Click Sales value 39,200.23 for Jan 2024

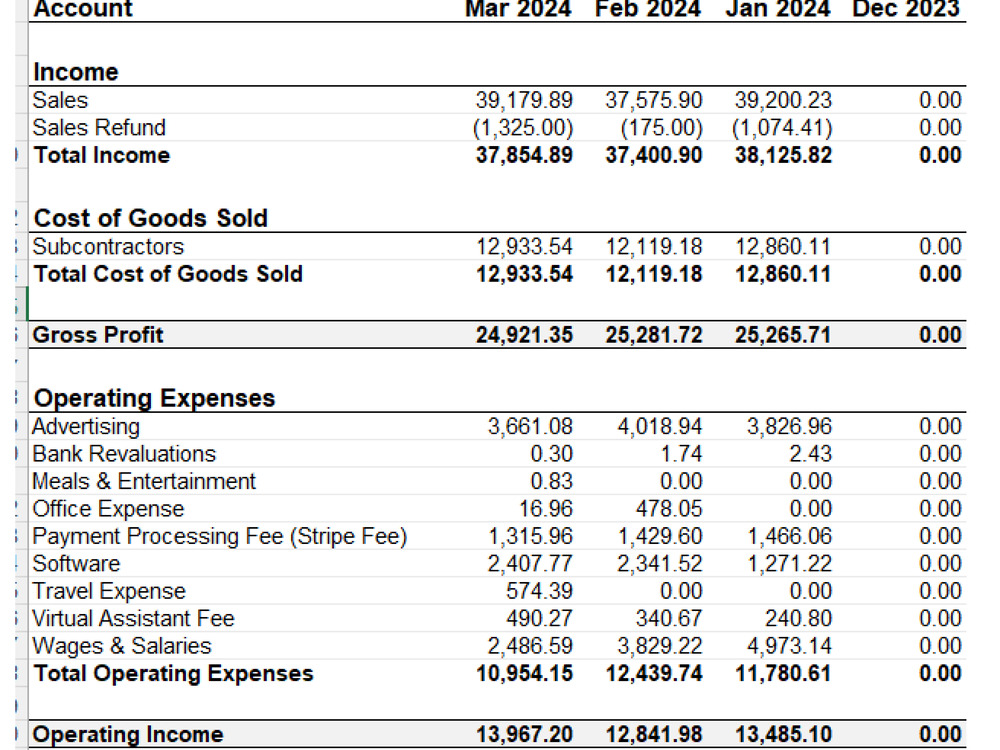(783, 100)
